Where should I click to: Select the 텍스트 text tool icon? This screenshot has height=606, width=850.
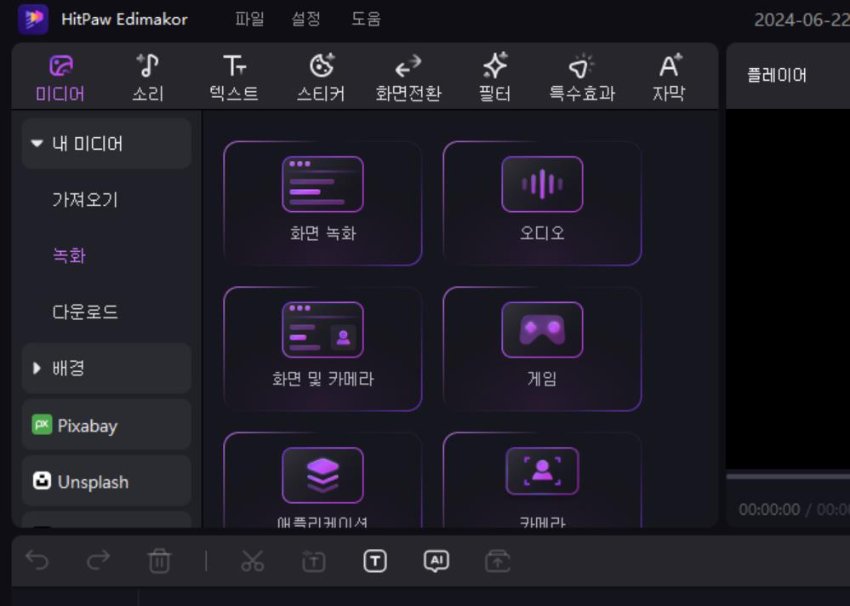[x=234, y=67]
